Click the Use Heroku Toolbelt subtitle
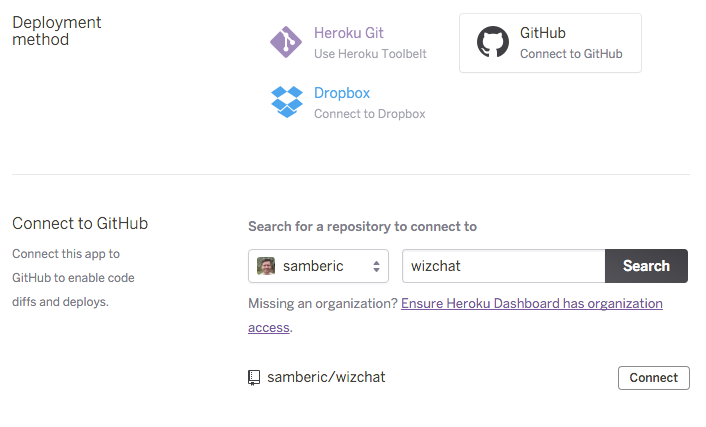706x427 pixels. click(x=370, y=54)
